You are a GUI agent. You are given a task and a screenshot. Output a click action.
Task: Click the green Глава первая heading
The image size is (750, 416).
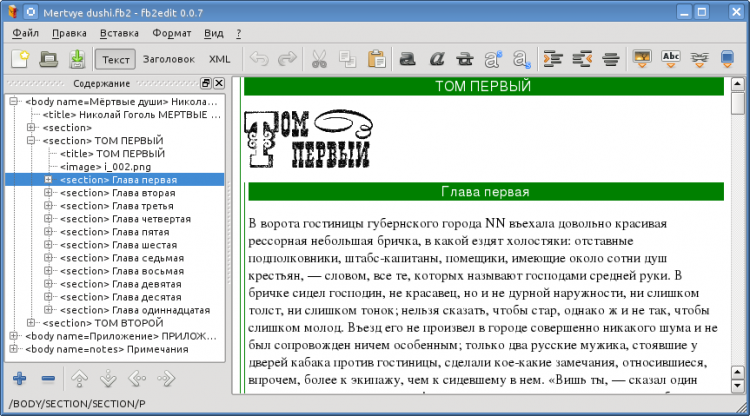tap(485, 192)
